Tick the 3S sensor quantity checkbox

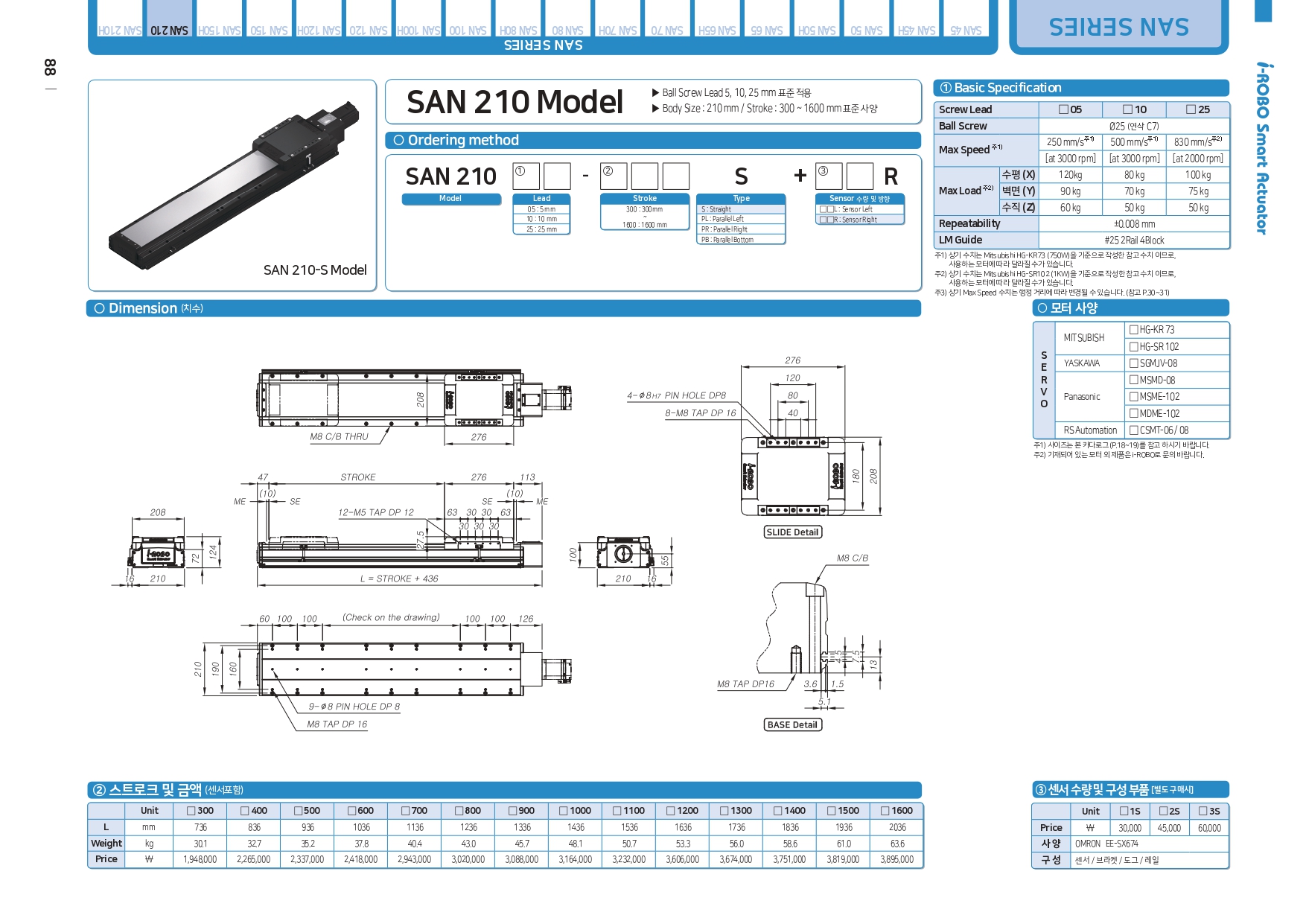[x=1203, y=811]
